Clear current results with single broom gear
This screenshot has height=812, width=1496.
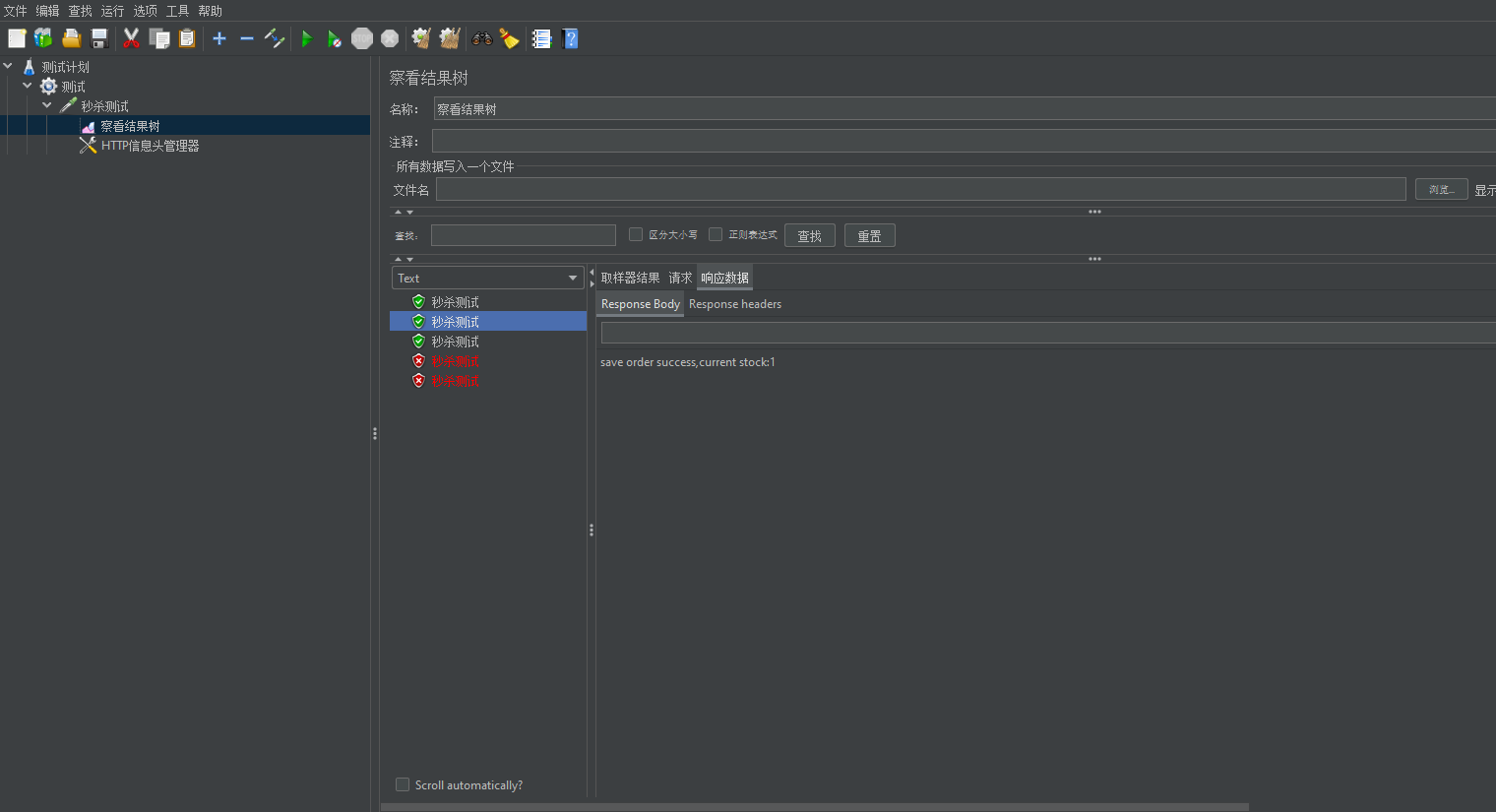[x=421, y=38]
